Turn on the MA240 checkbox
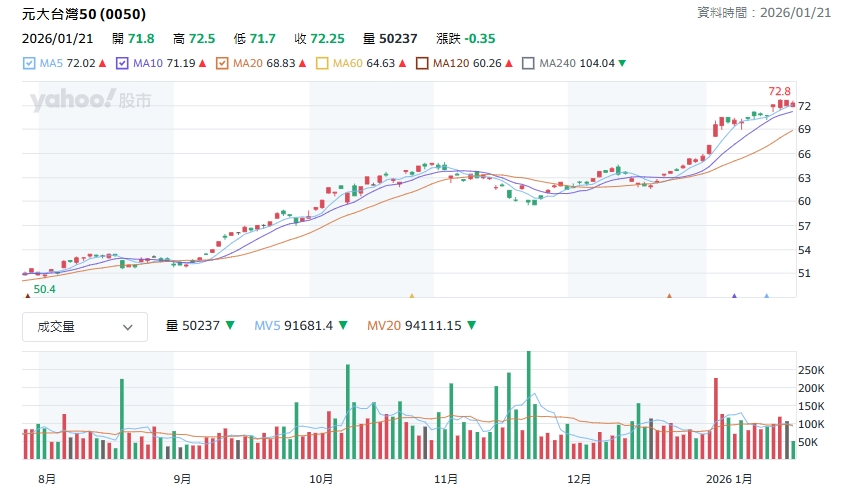 529,64
